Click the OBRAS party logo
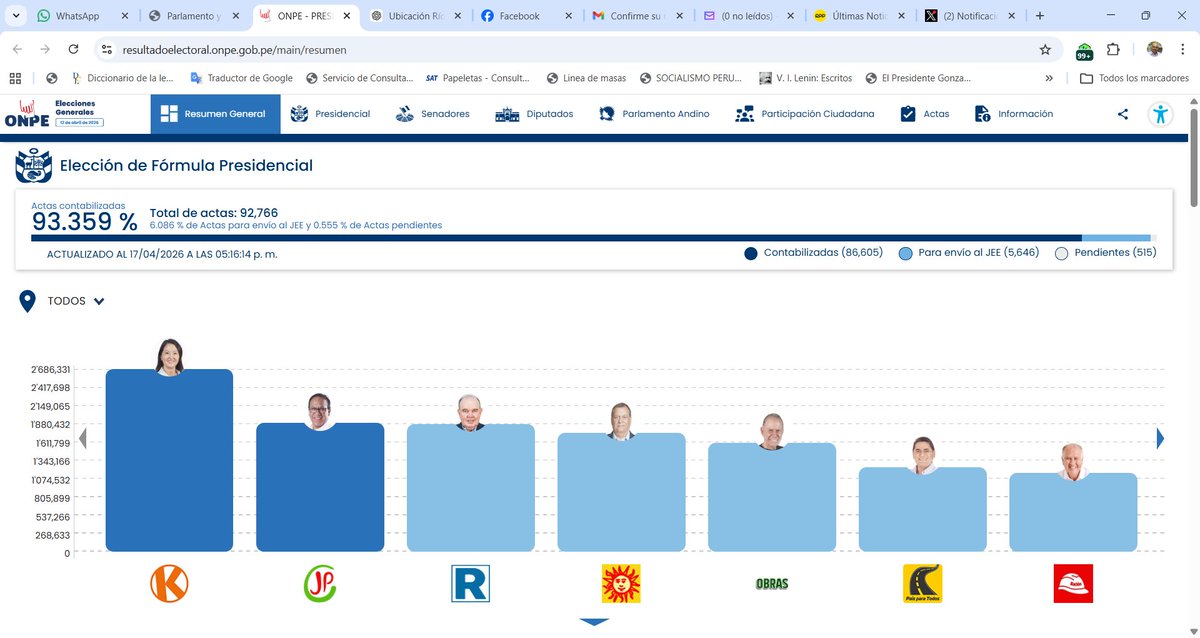This screenshot has width=1200, height=638. 771,583
